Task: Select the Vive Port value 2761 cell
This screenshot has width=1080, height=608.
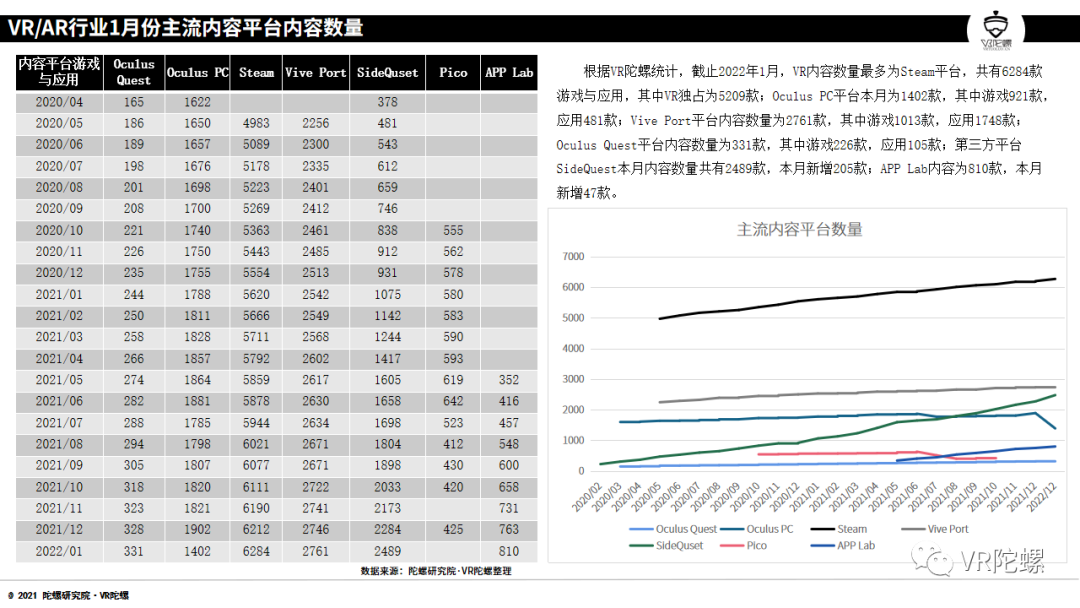Action: click(x=315, y=551)
